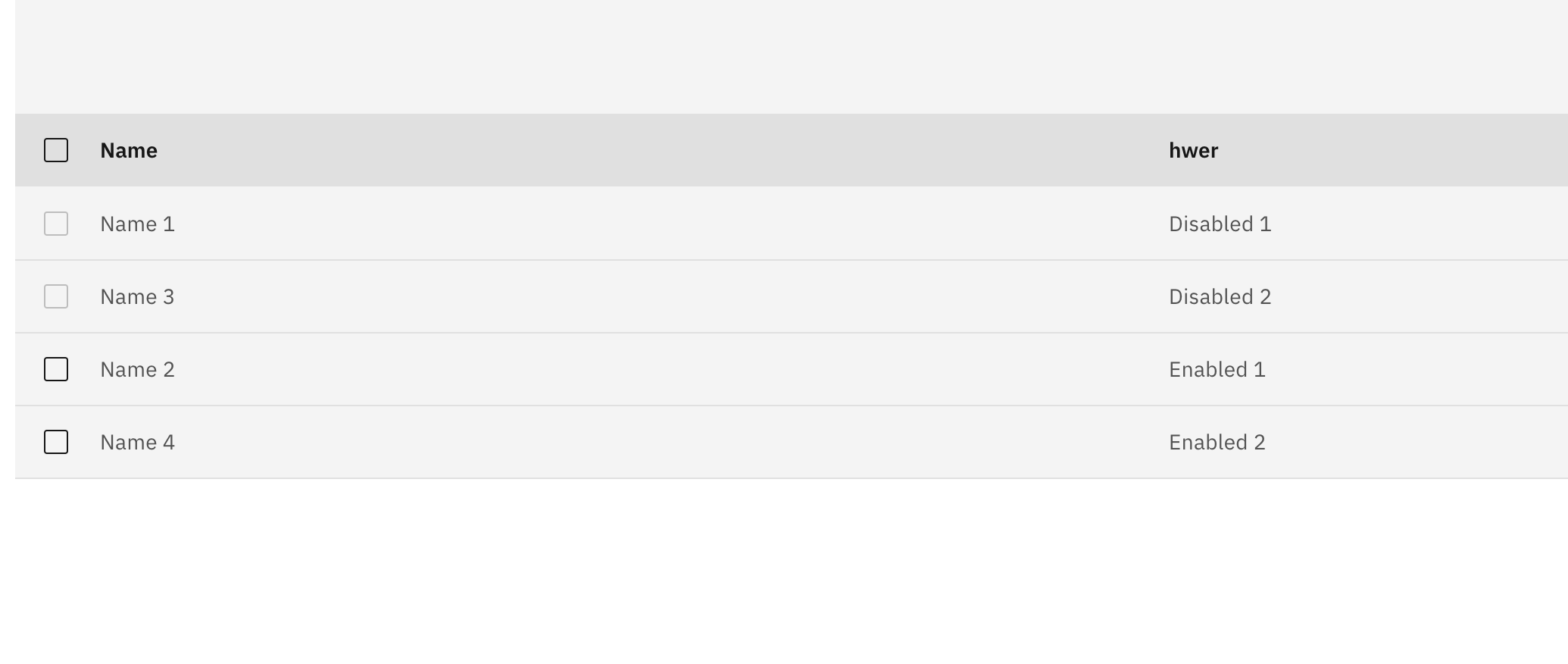Click the Enabled 2 value cell
The width and height of the screenshot is (1568, 664).
1217,442
